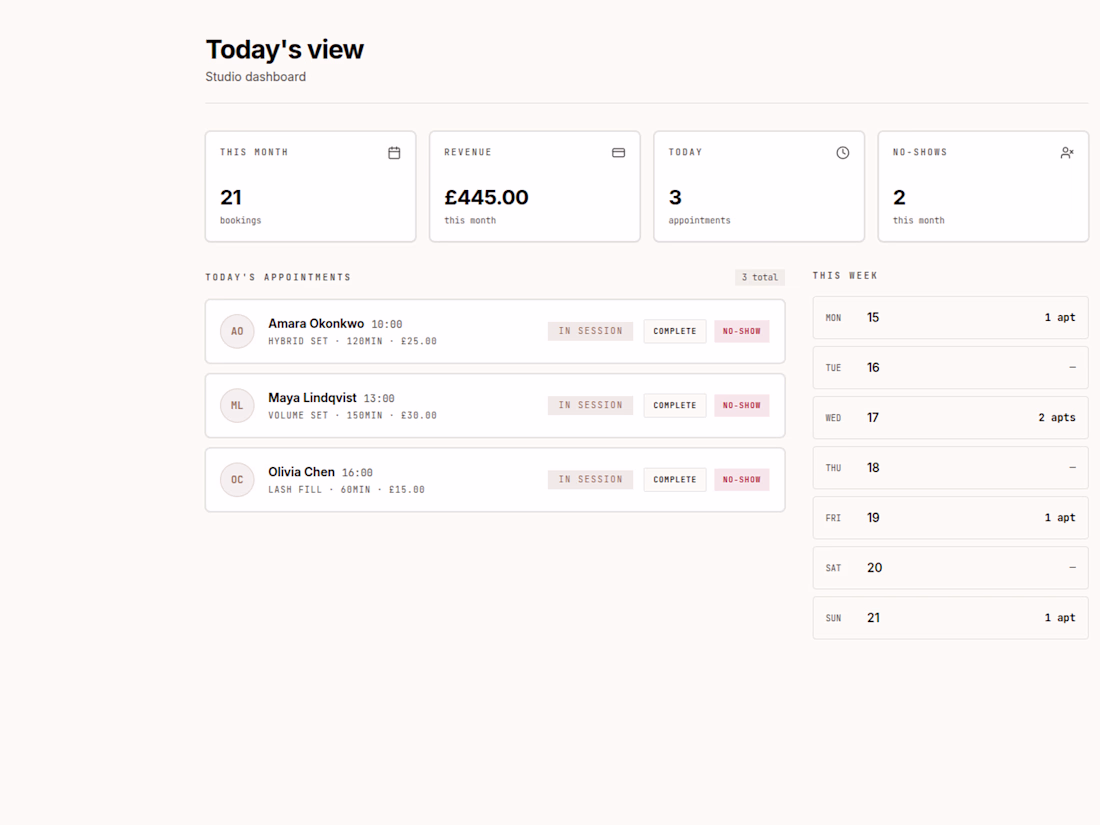Image resolution: width=1100 pixels, height=825 pixels.
Task: Select the AO avatar for Amara Okonkwo
Action: tap(237, 331)
